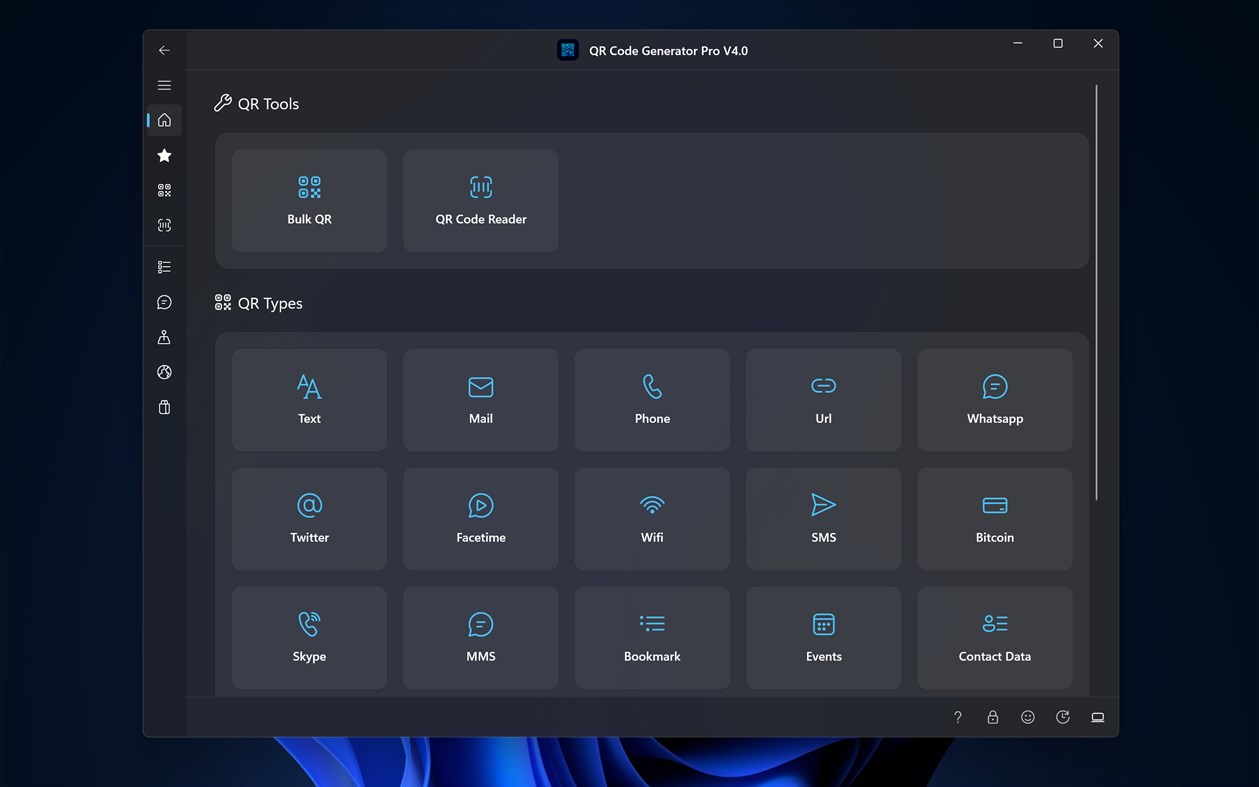Screen dimensions: 1259x787
Task: Open the barcode scanner sidebar icon
Action: pos(163,225)
